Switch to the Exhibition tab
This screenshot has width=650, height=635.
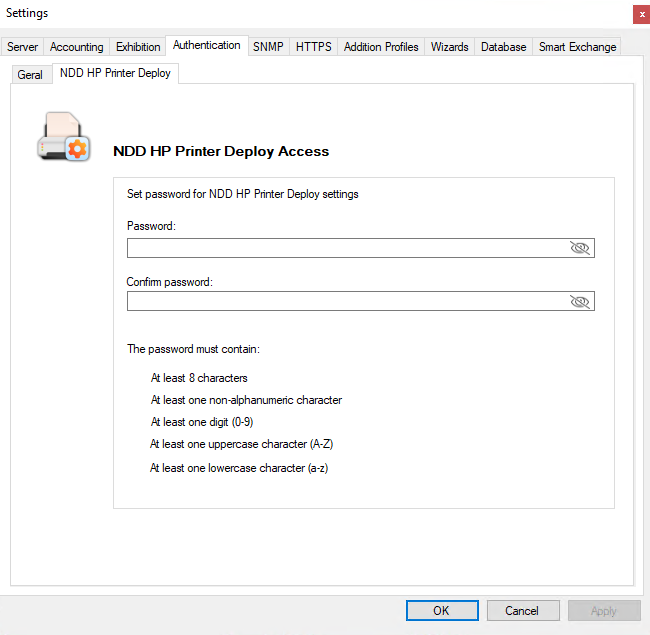138,47
